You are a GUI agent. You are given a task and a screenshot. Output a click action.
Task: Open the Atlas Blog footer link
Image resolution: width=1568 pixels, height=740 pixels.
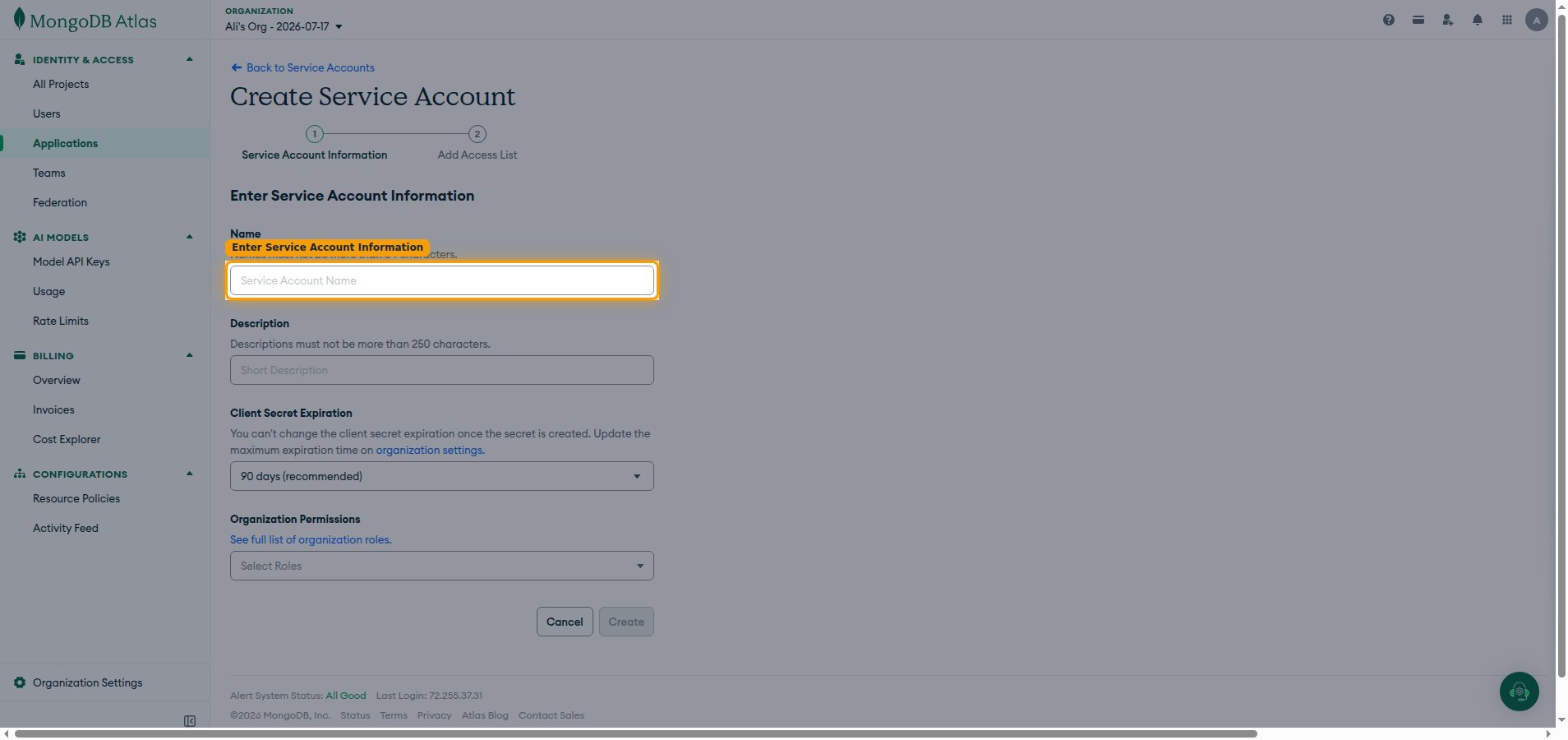click(485, 715)
